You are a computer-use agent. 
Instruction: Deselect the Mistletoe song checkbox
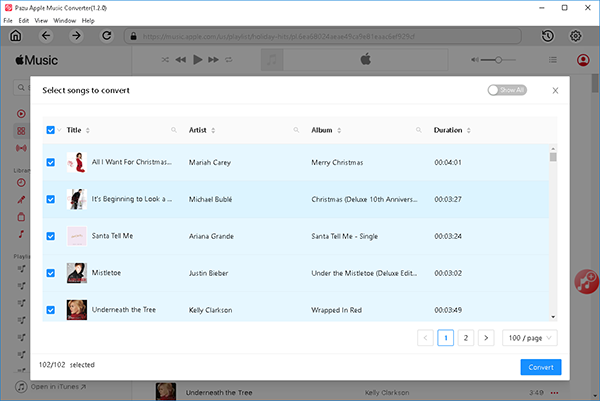click(51, 273)
